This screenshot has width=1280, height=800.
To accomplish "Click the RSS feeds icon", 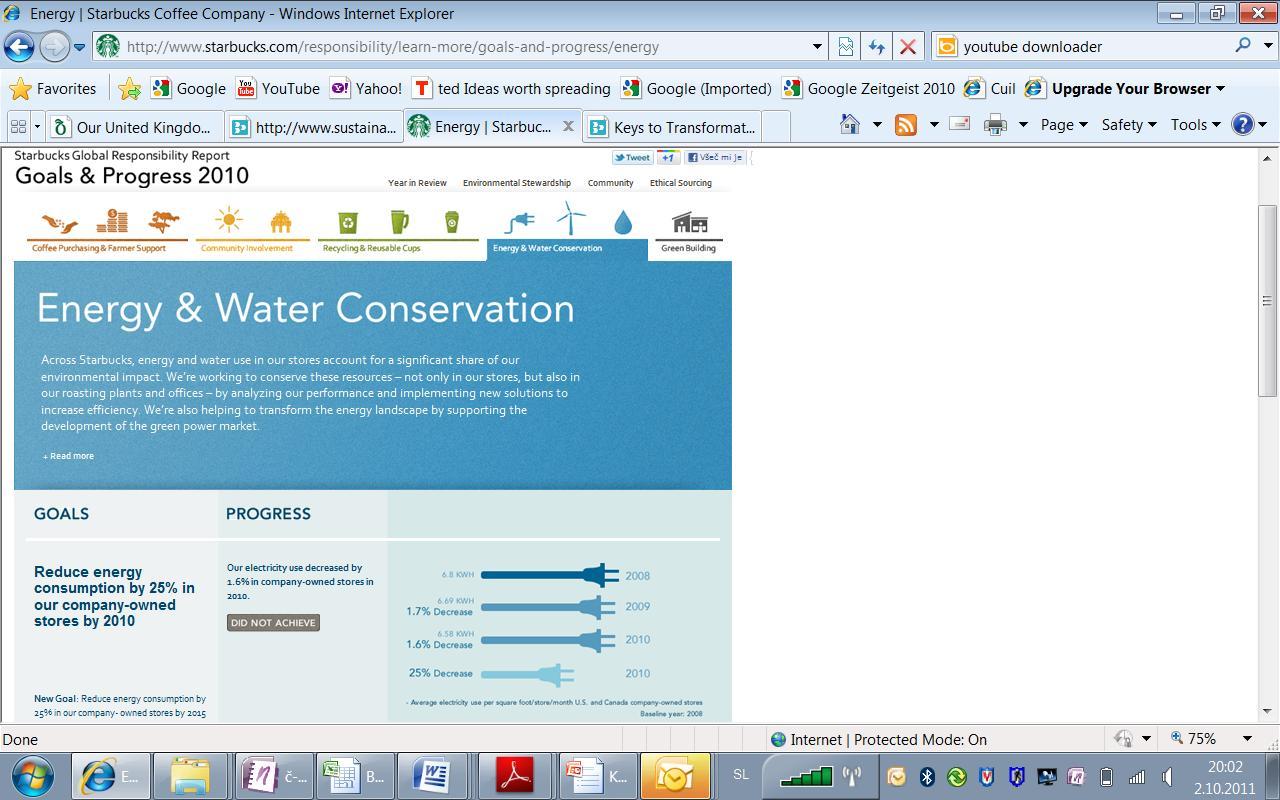I will 906,124.
